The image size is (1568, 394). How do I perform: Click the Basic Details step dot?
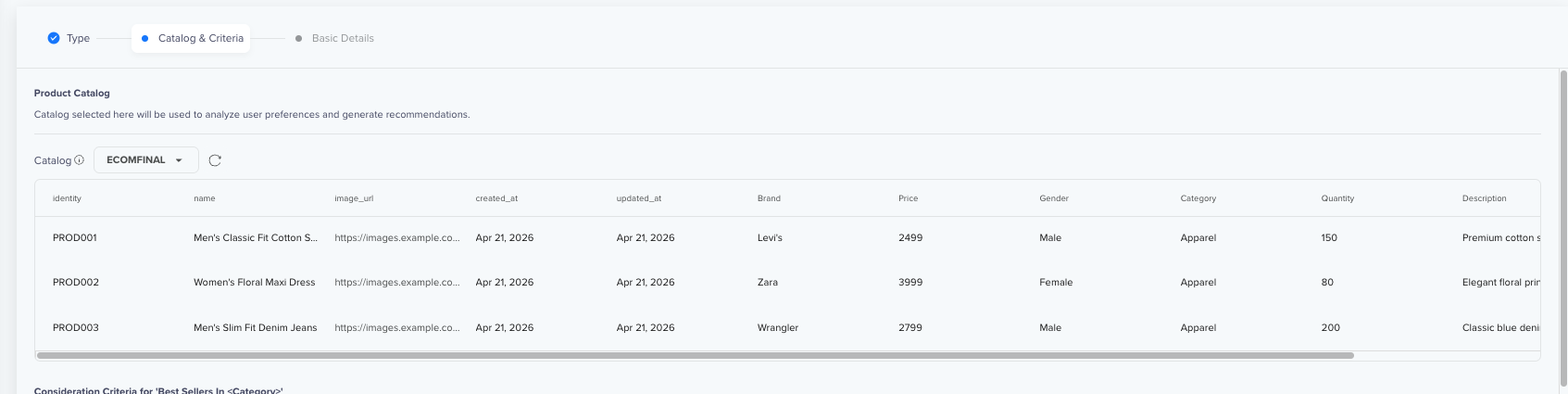tap(298, 38)
